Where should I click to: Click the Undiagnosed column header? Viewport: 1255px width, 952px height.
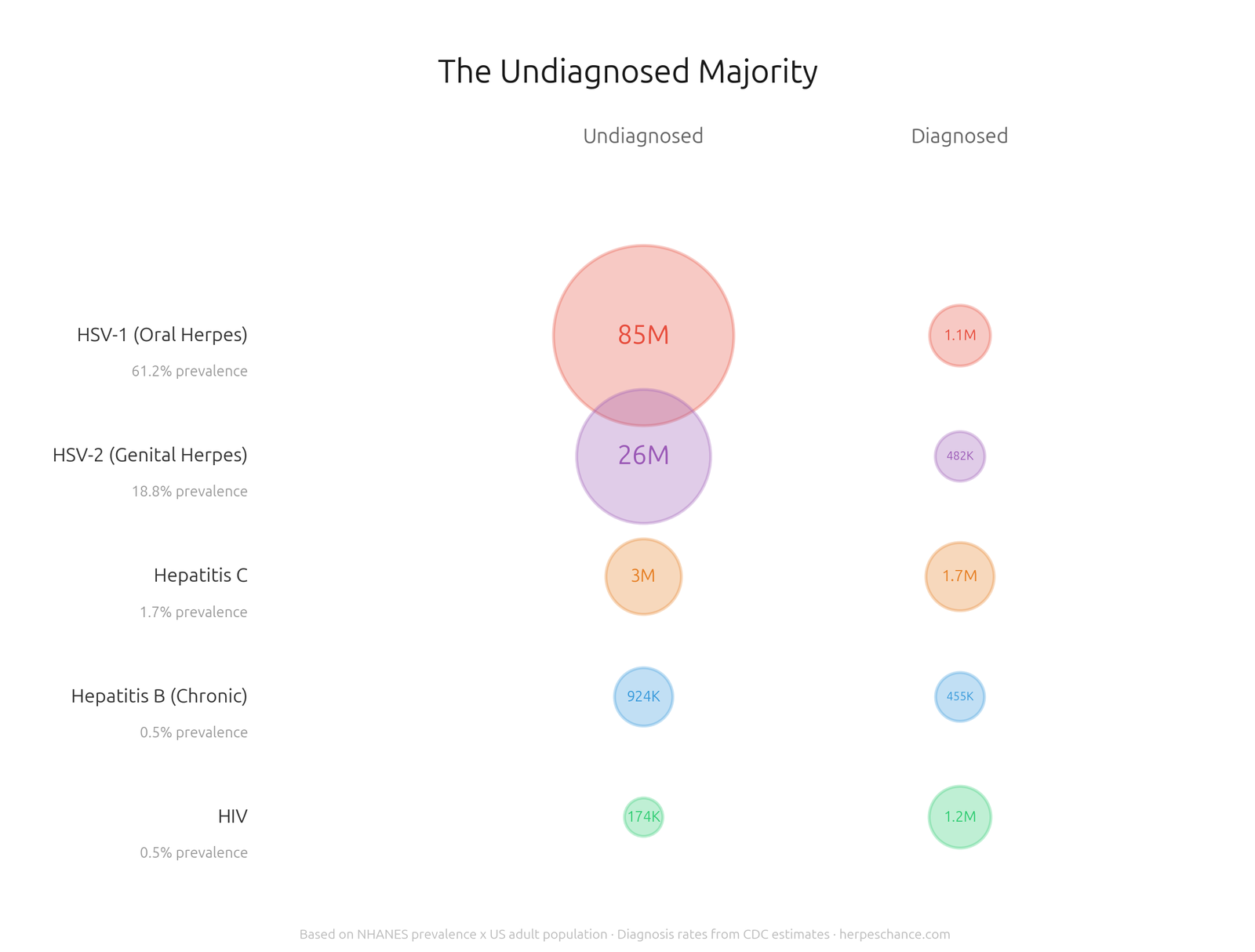643,136
